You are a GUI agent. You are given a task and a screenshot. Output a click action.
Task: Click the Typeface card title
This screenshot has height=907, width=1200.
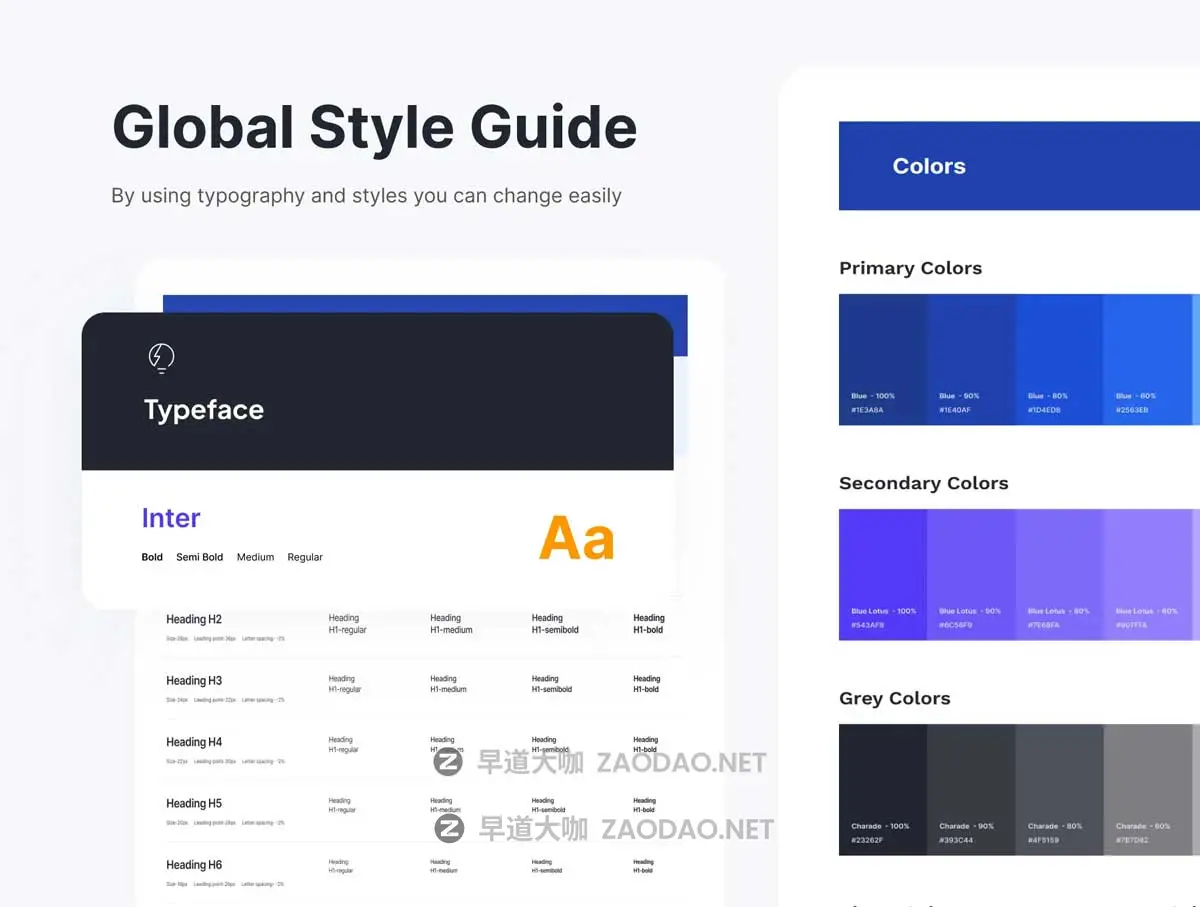(204, 410)
